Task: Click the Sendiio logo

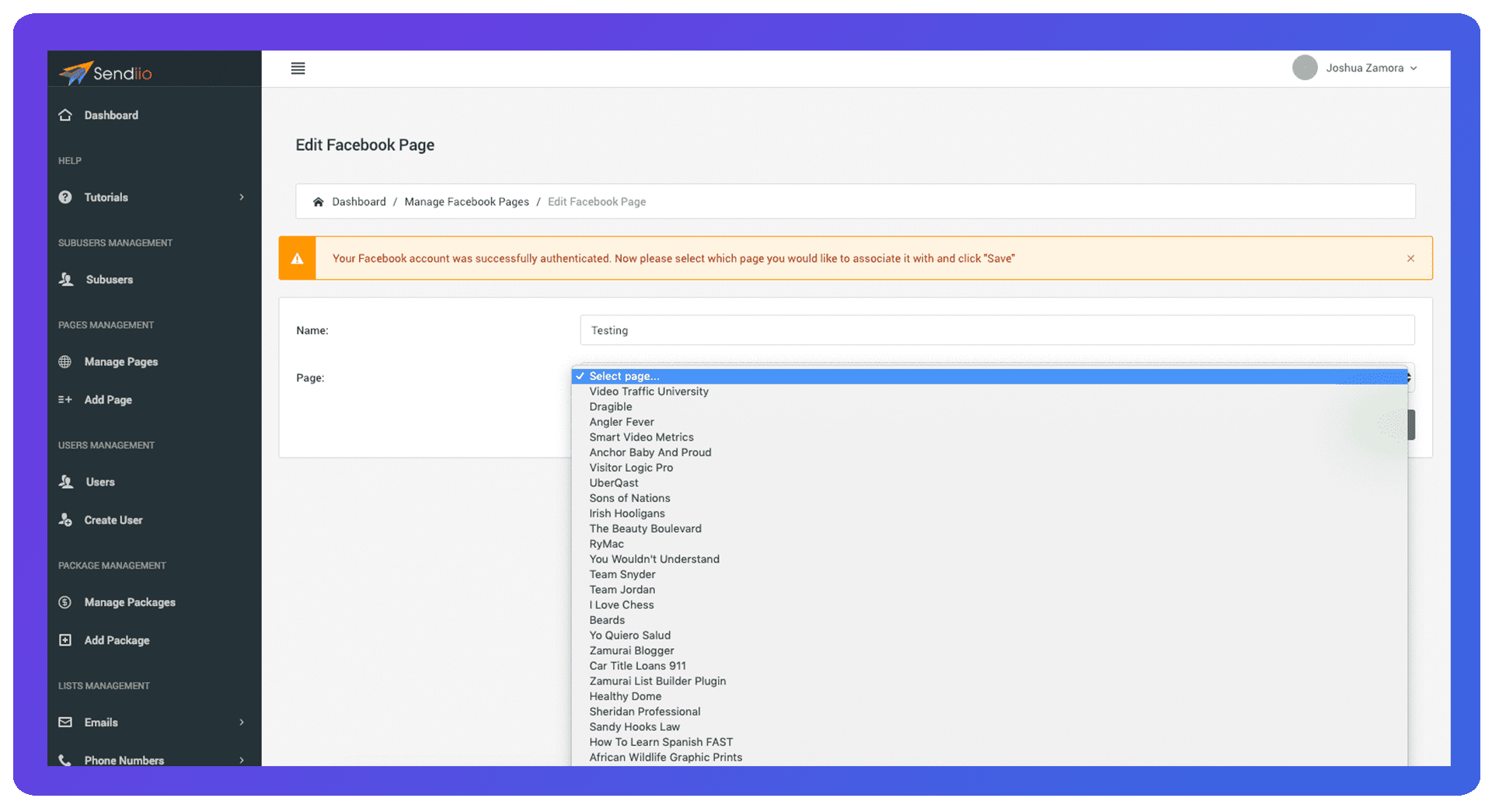Action: point(106,73)
